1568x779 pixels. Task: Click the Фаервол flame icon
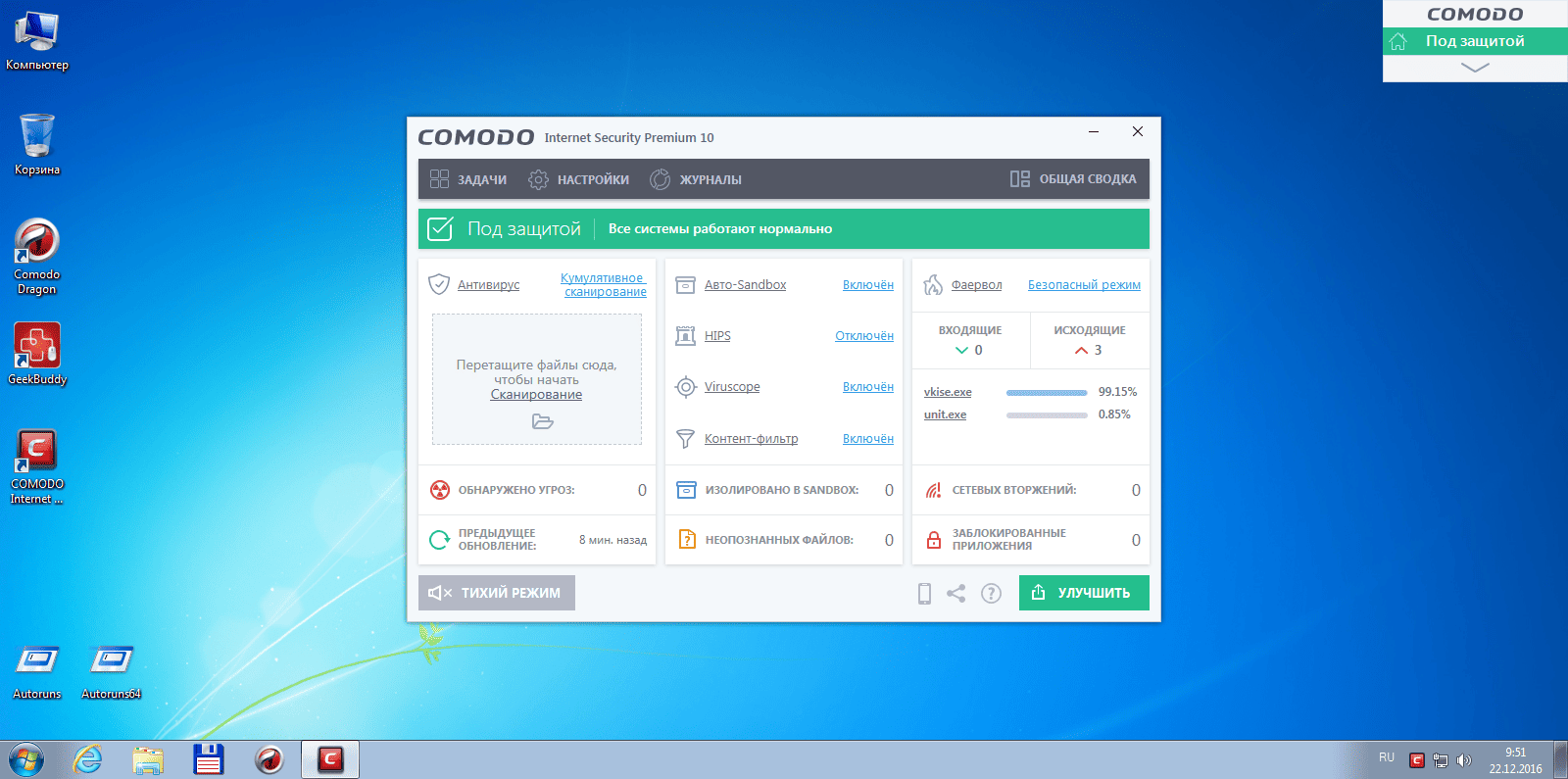pos(933,285)
